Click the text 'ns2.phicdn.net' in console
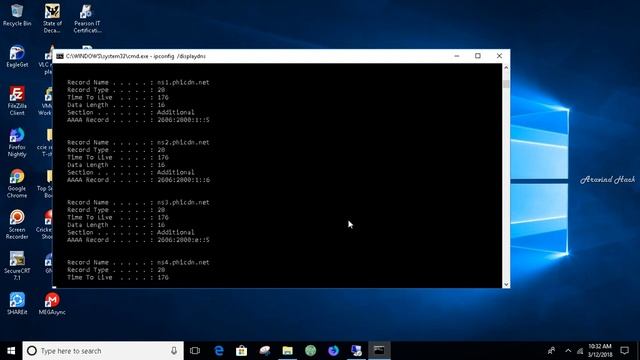Viewport: 640px width, 360px height. click(x=183, y=142)
